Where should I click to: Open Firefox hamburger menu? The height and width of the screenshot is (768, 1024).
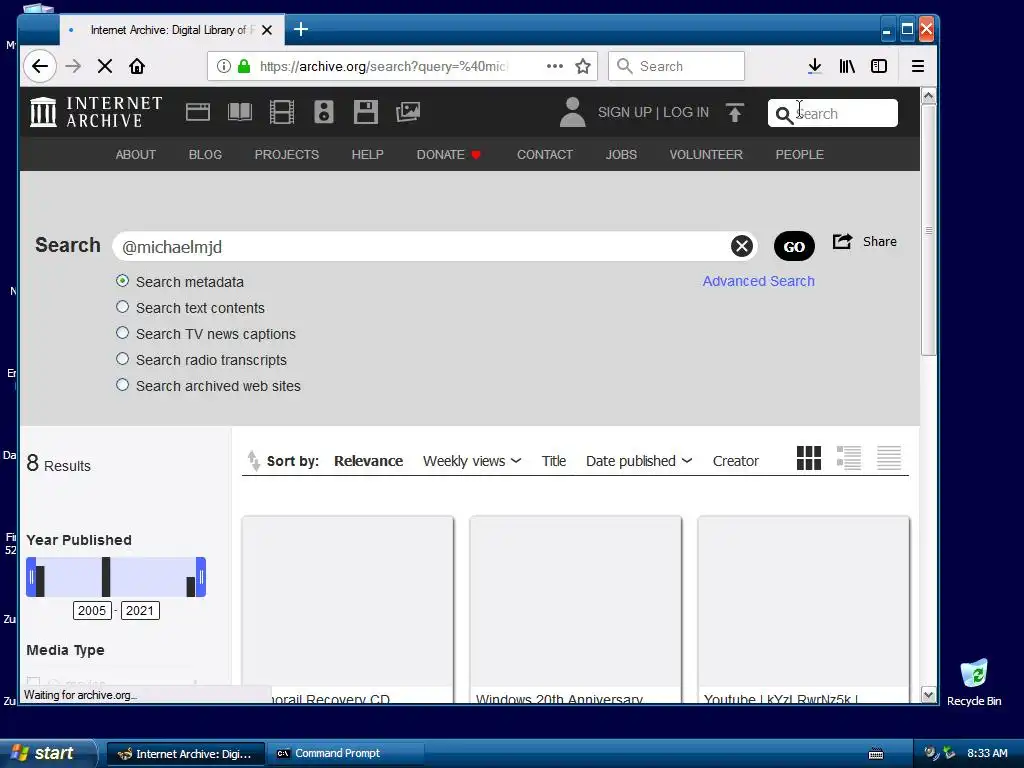[918, 66]
